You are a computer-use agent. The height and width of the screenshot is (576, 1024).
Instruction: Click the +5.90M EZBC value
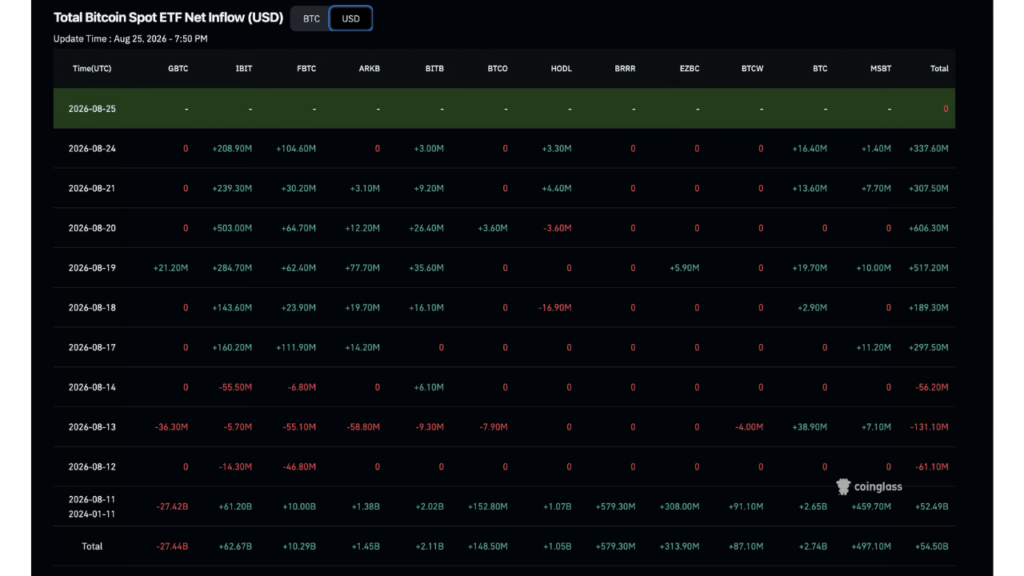684,268
